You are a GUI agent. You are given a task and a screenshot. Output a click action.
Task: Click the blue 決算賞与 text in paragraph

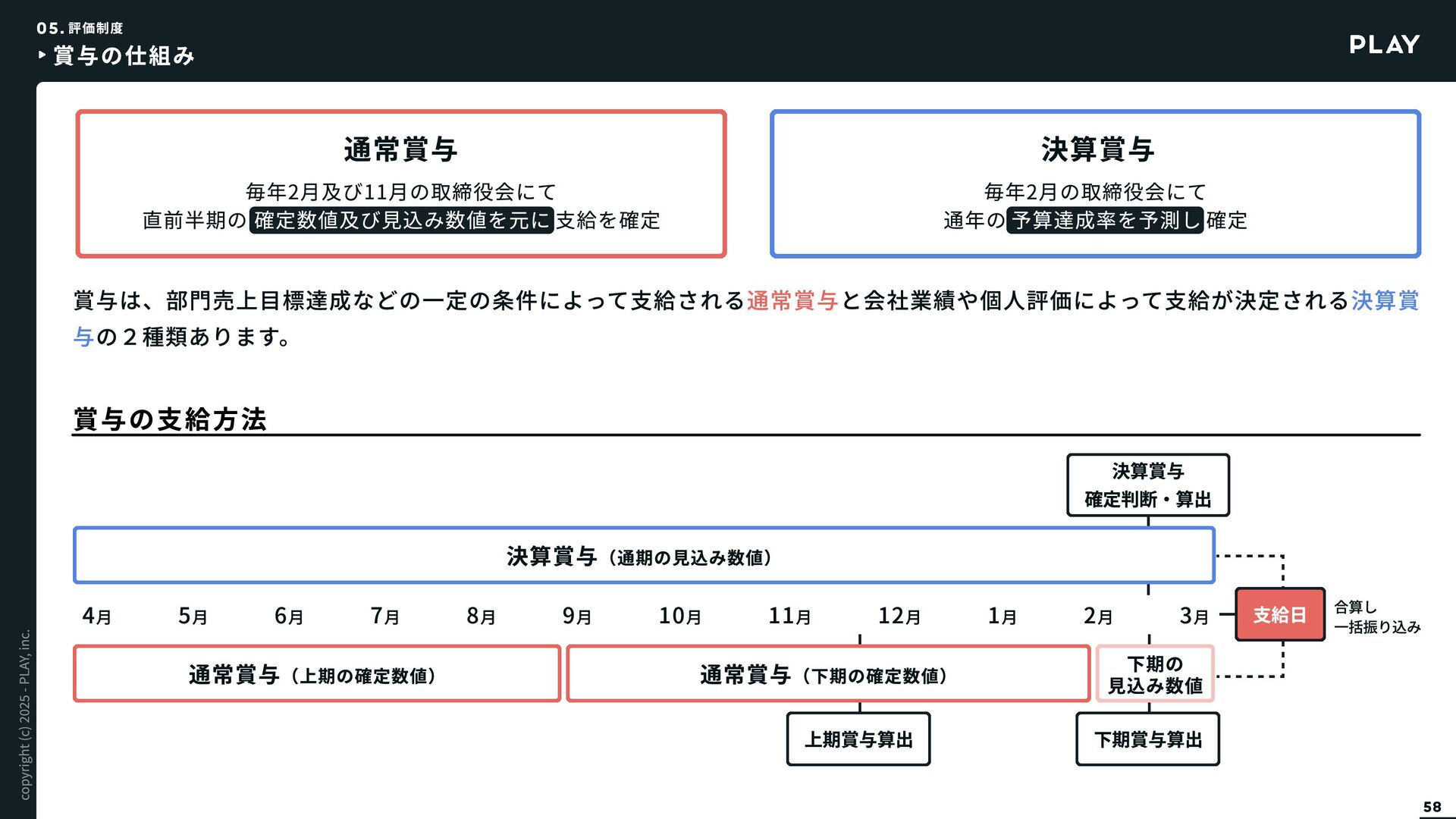tap(1385, 301)
